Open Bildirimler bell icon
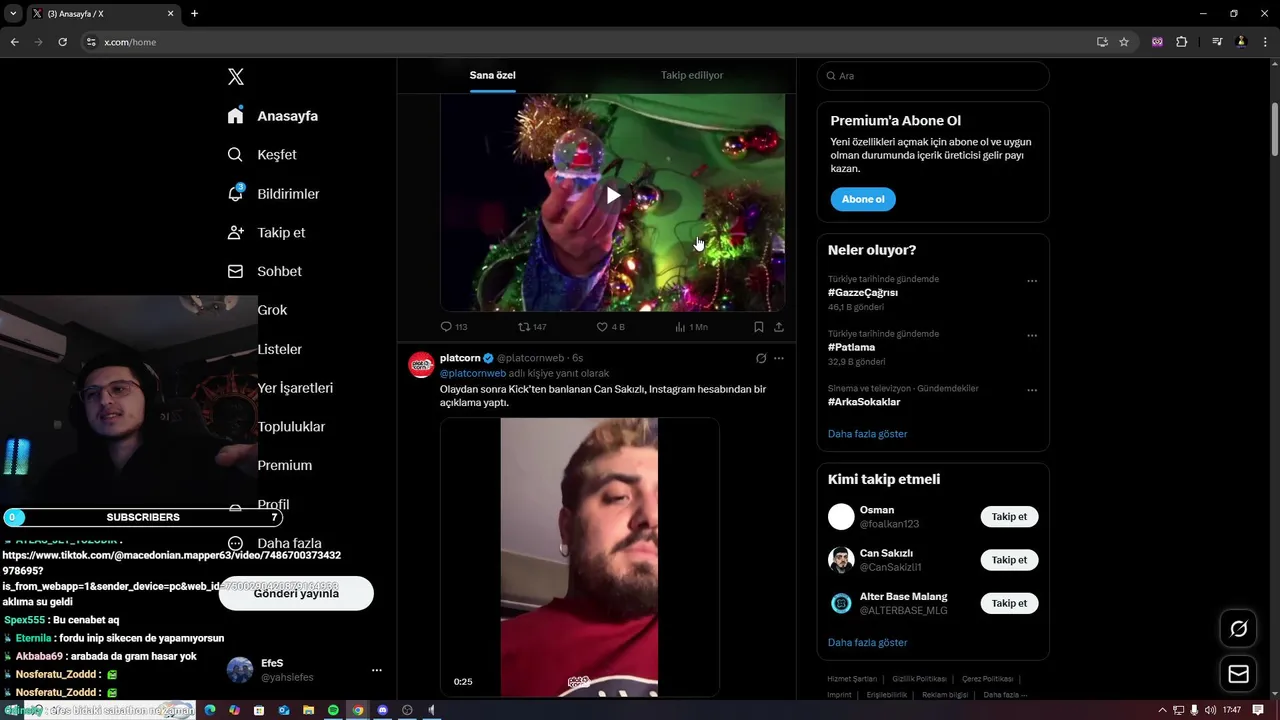Screen dimensions: 1280x720 click(x=235, y=193)
